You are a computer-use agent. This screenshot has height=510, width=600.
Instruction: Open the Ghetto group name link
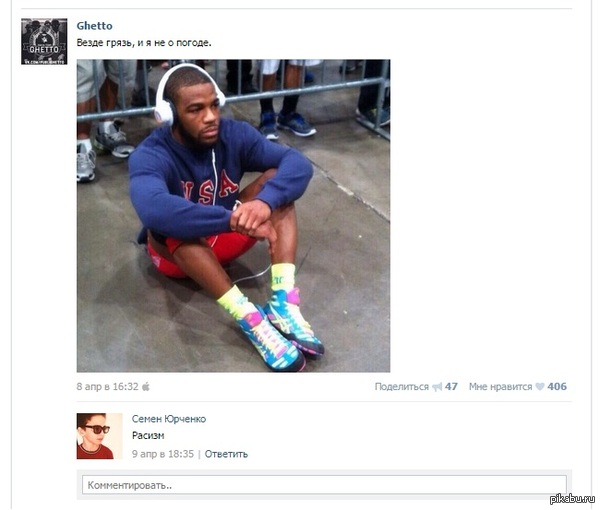[95, 26]
